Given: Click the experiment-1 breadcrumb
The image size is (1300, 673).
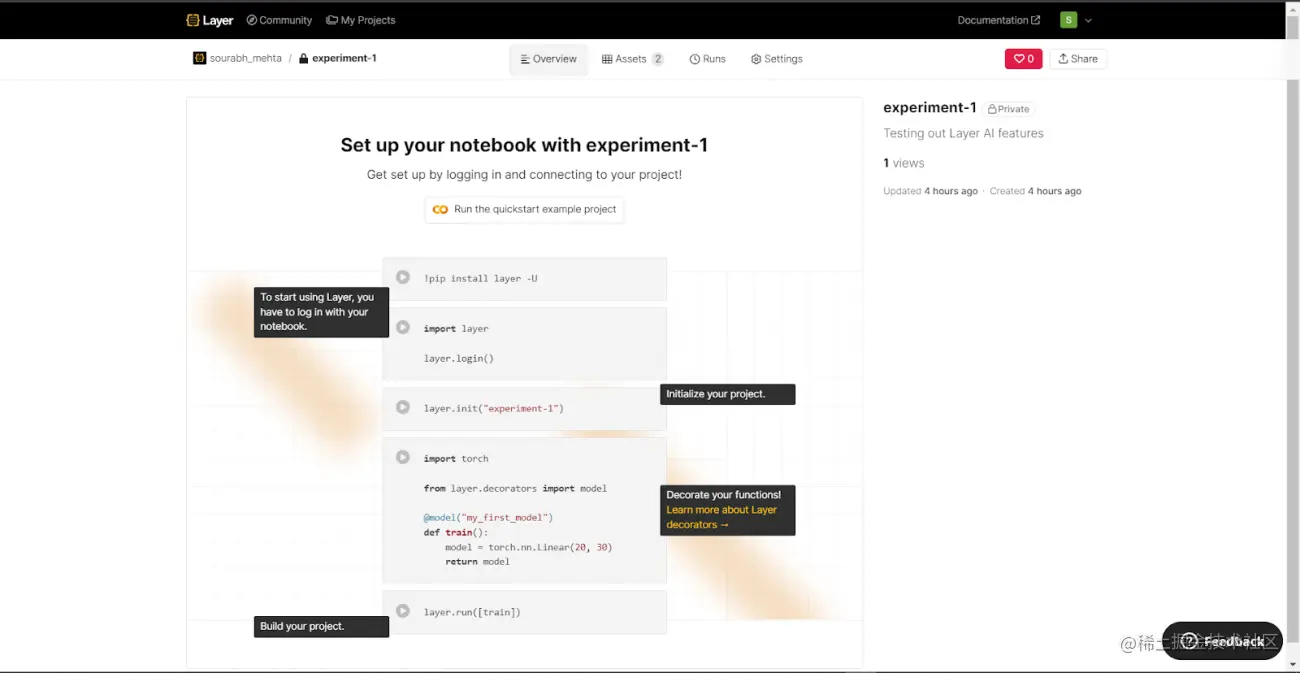Looking at the screenshot, I should tap(338, 58).
